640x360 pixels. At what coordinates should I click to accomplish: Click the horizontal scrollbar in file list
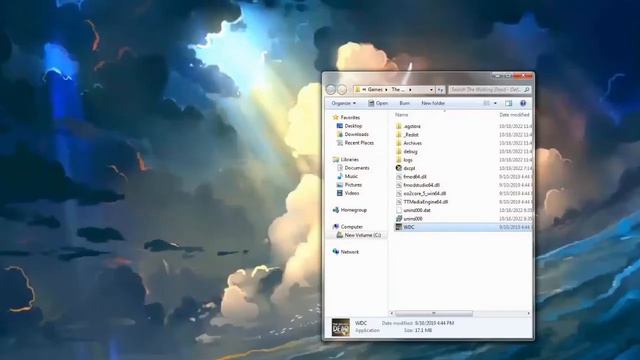pyautogui.click(x=433, y=313)
